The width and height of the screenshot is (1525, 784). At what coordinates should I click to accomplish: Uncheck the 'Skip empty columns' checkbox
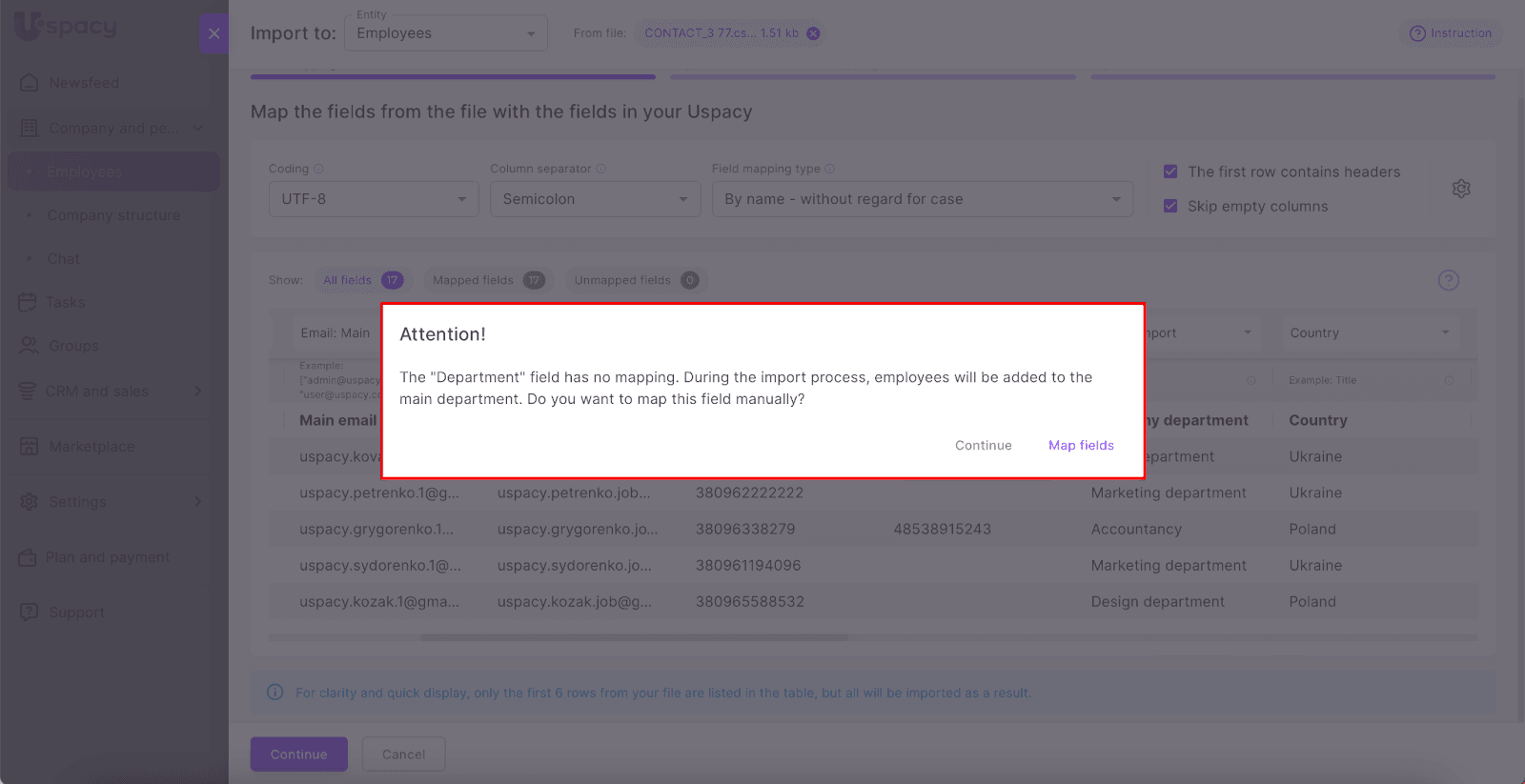click(x=1170, y=206)
